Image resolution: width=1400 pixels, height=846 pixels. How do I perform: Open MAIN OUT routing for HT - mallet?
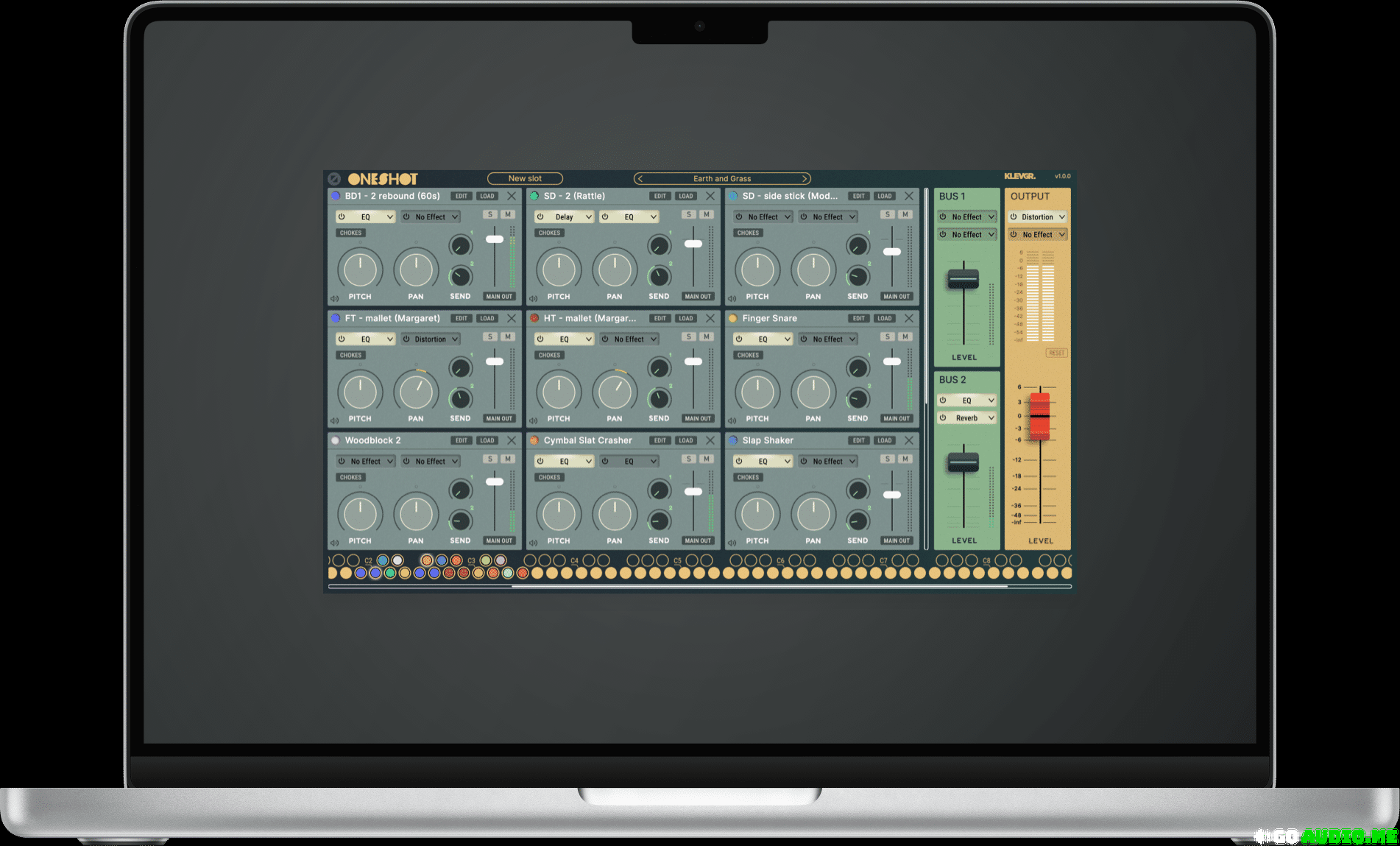698,418
